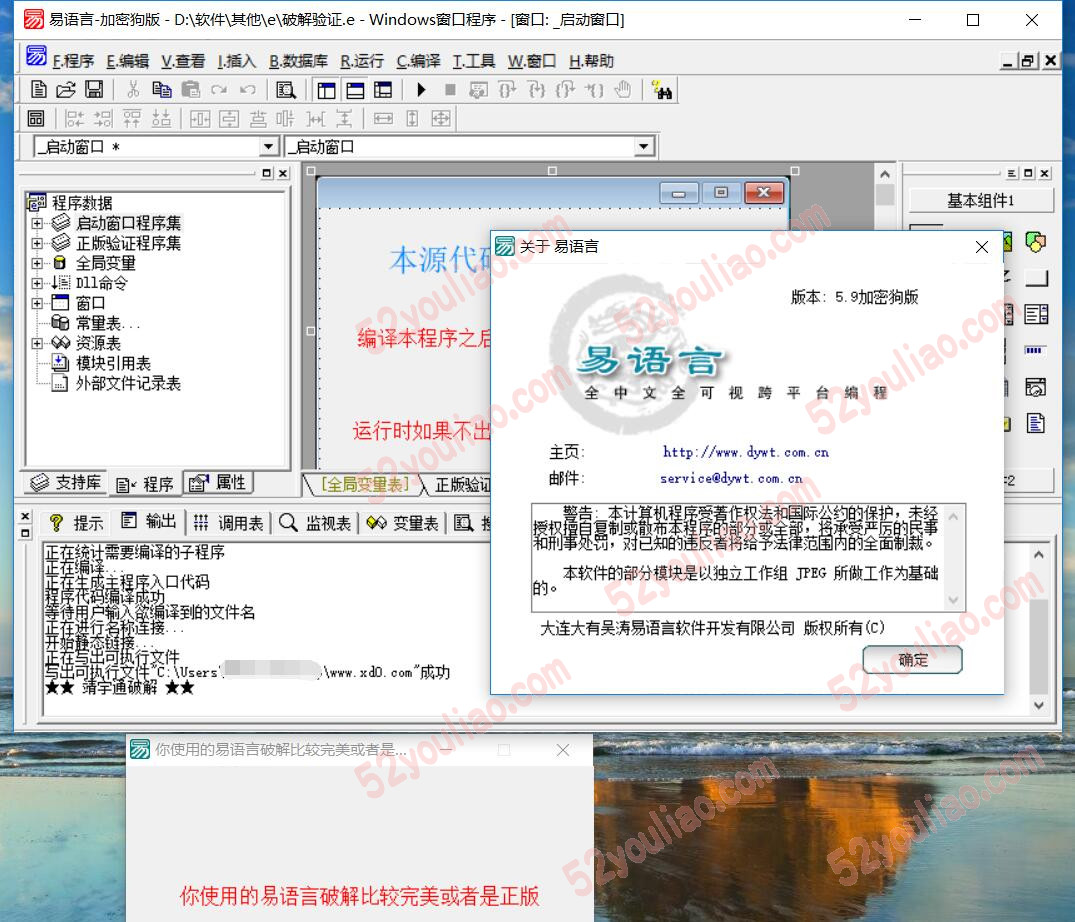Click the Save floppy disk icon
This screenshot has height=922, width=1075.
(94, 90)
